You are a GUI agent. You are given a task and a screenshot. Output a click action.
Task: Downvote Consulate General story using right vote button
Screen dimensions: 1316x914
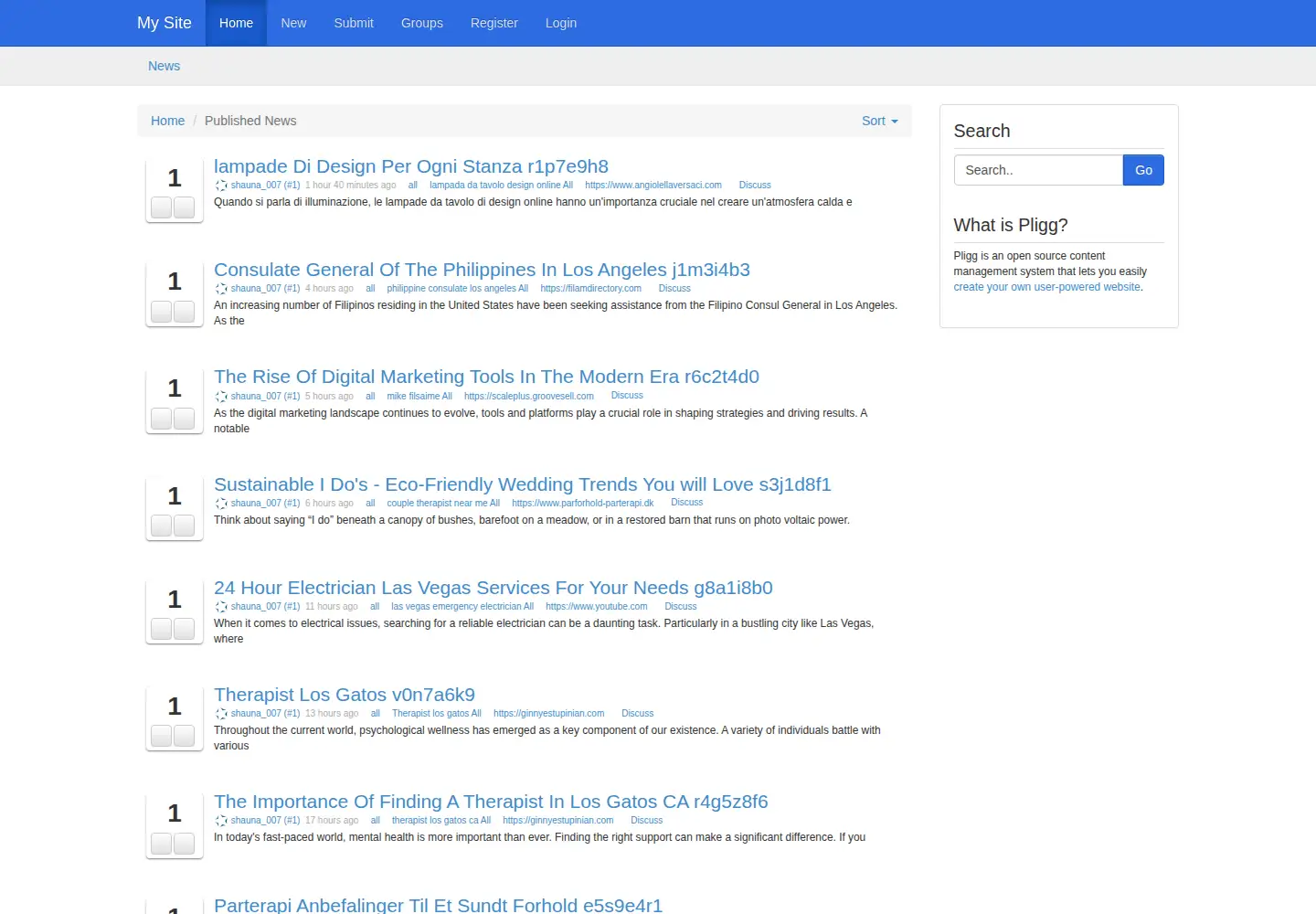[184, 311]
